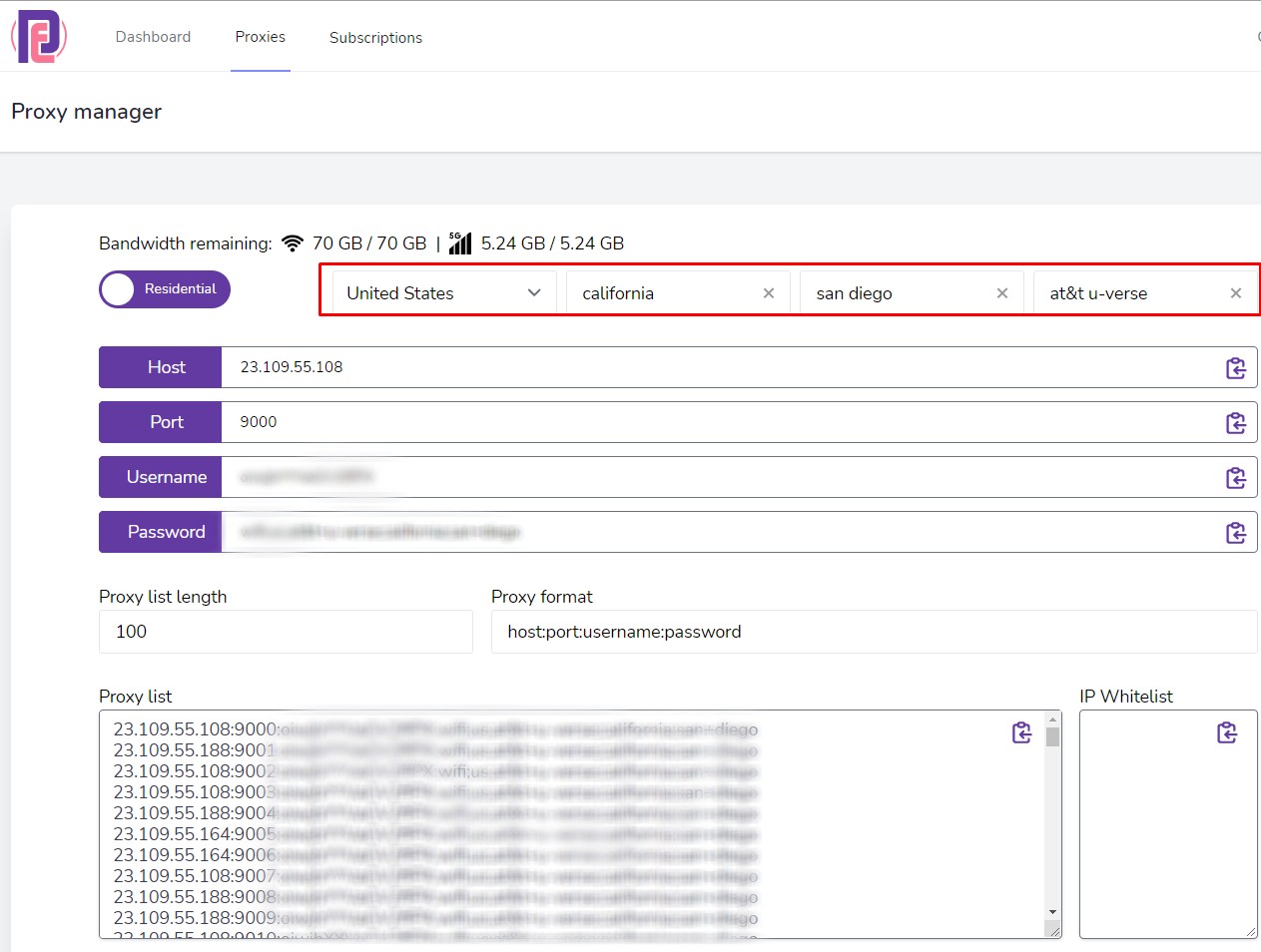Copy the Port value to clipboard

[x=1236, y=422]
